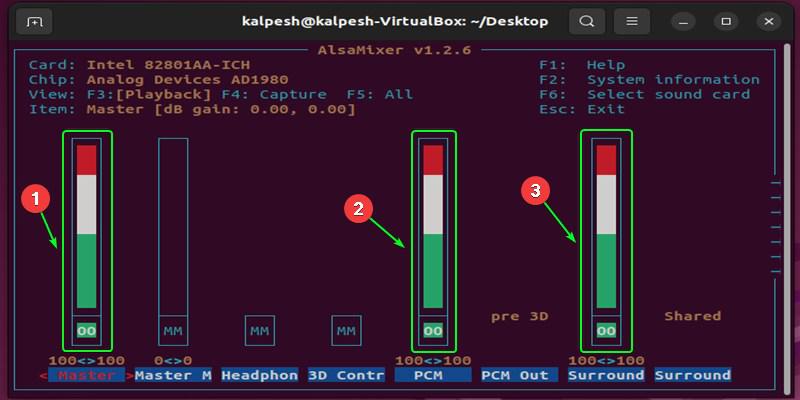Select the Headphon channel label
Viewport: 800px width, 400px height.
click(260, 376)
